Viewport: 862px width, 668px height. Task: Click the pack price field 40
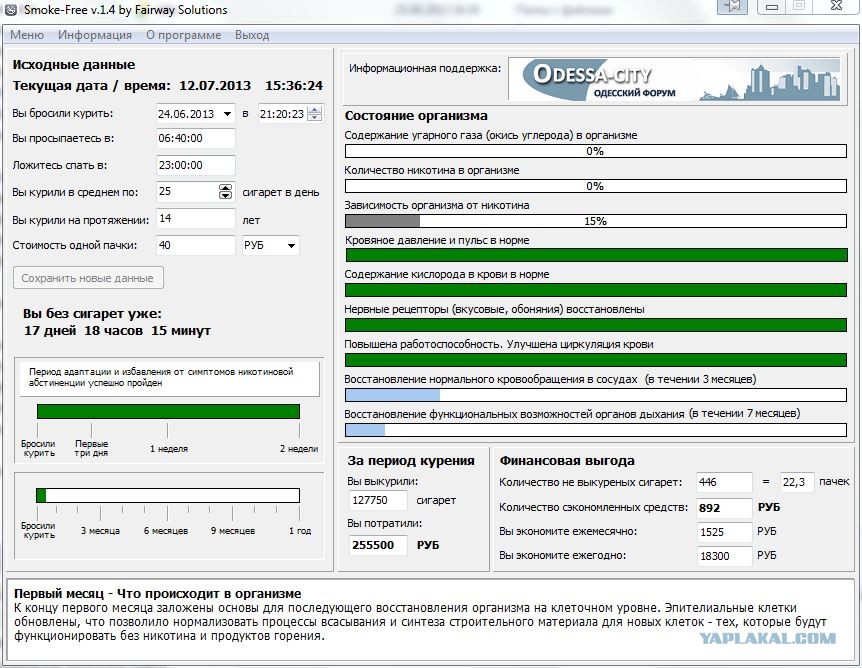[x=196, y=245]
